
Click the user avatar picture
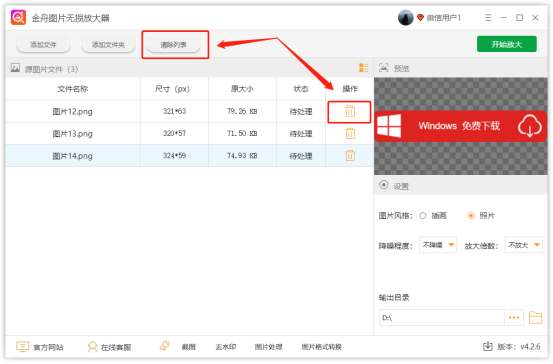point(405,18)
